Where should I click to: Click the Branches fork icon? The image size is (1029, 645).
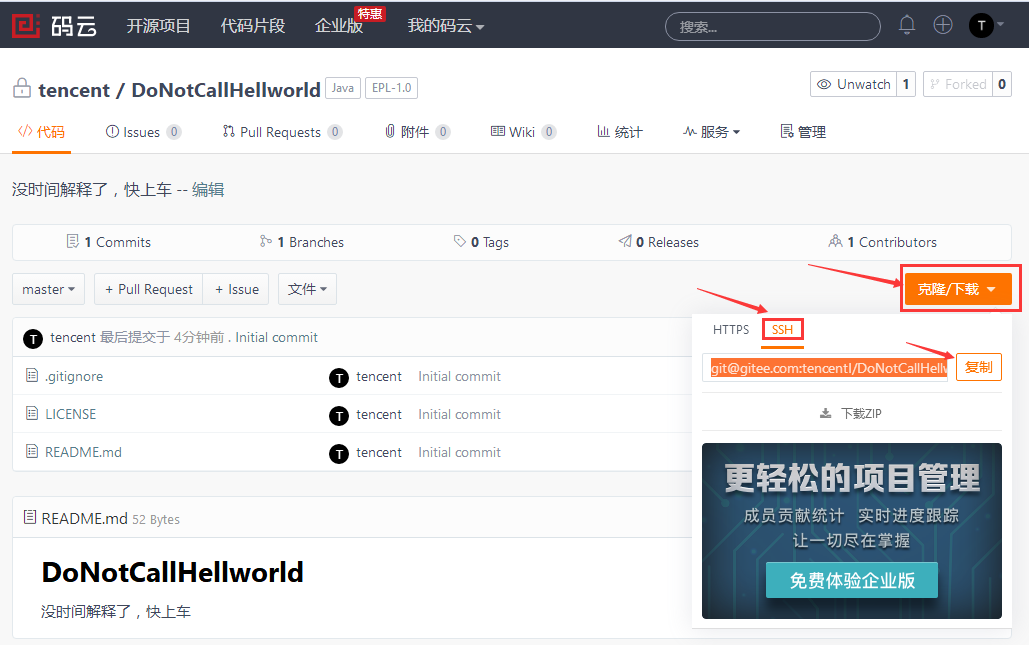(265, 241)
